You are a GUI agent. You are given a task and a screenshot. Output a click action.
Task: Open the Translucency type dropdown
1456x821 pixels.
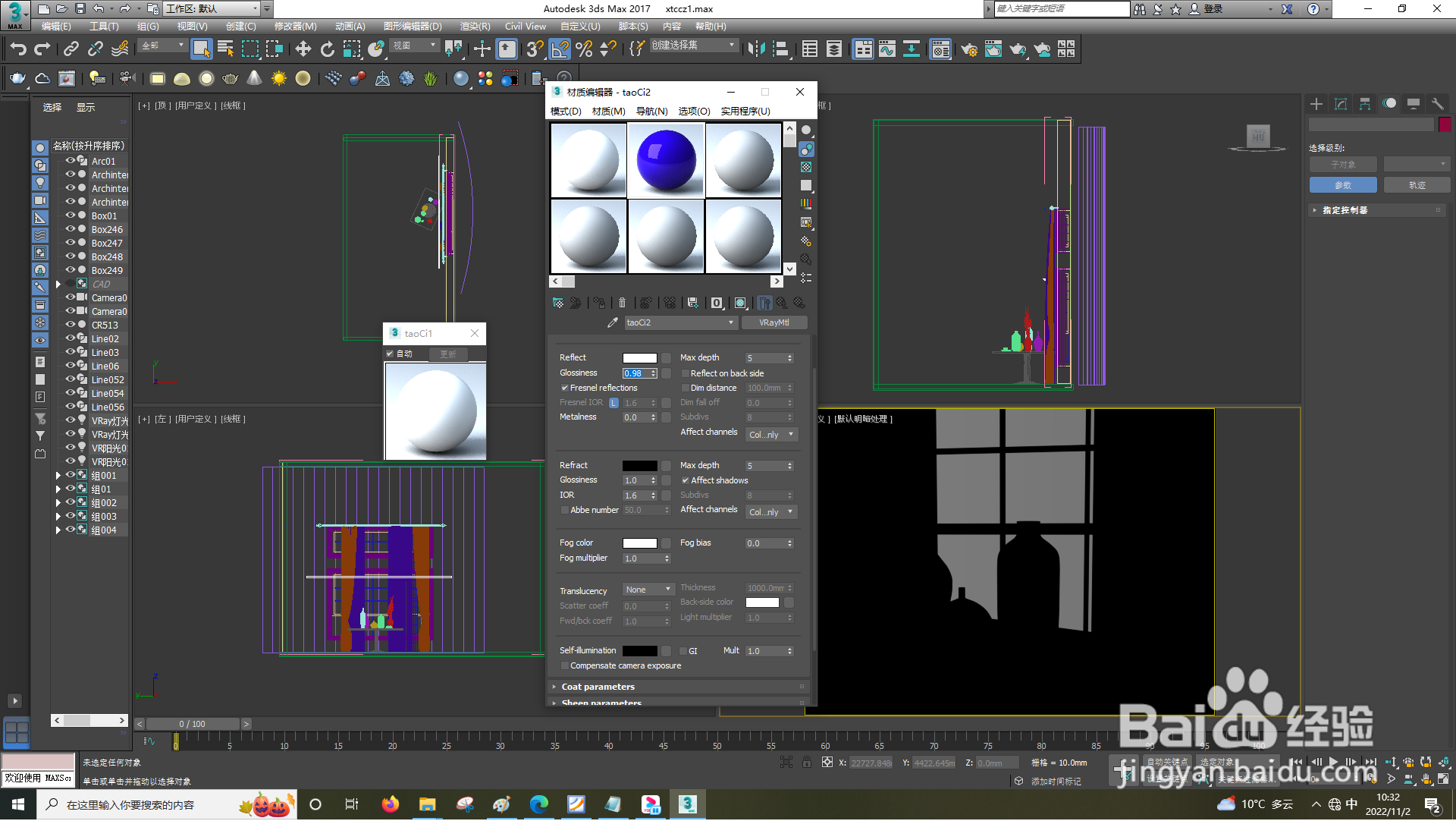tap(648, 590)
